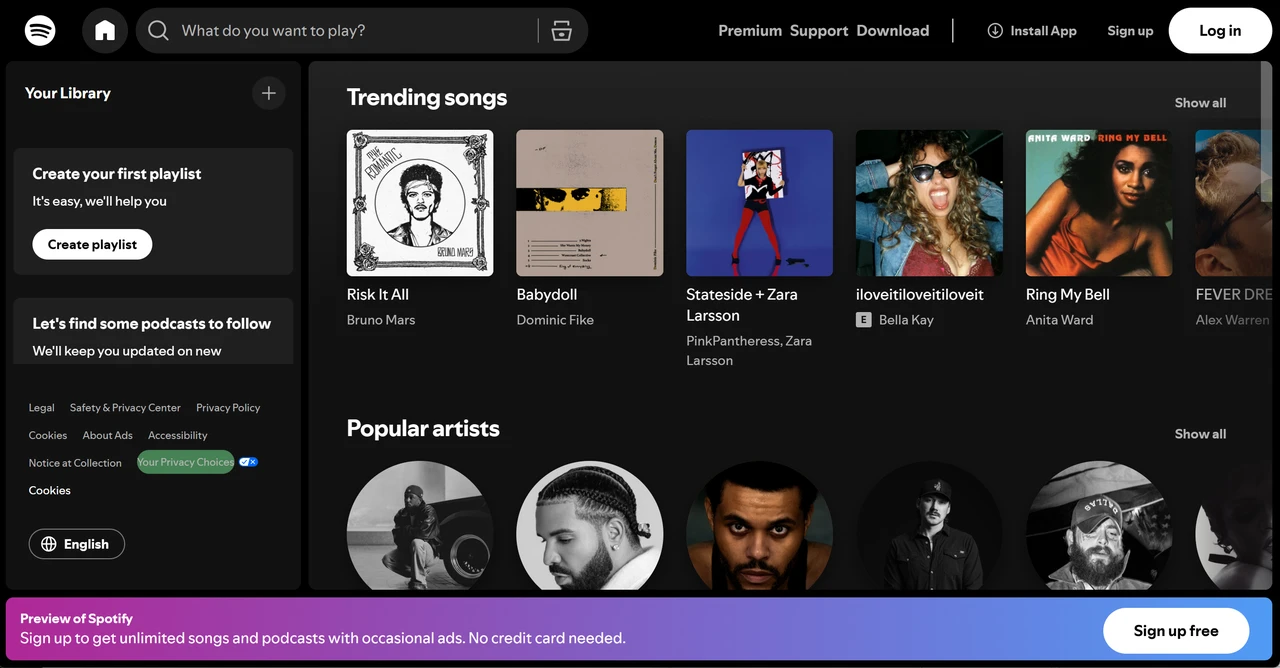
Task: Click the Install App icon
Action: click(x=995, y=31)
